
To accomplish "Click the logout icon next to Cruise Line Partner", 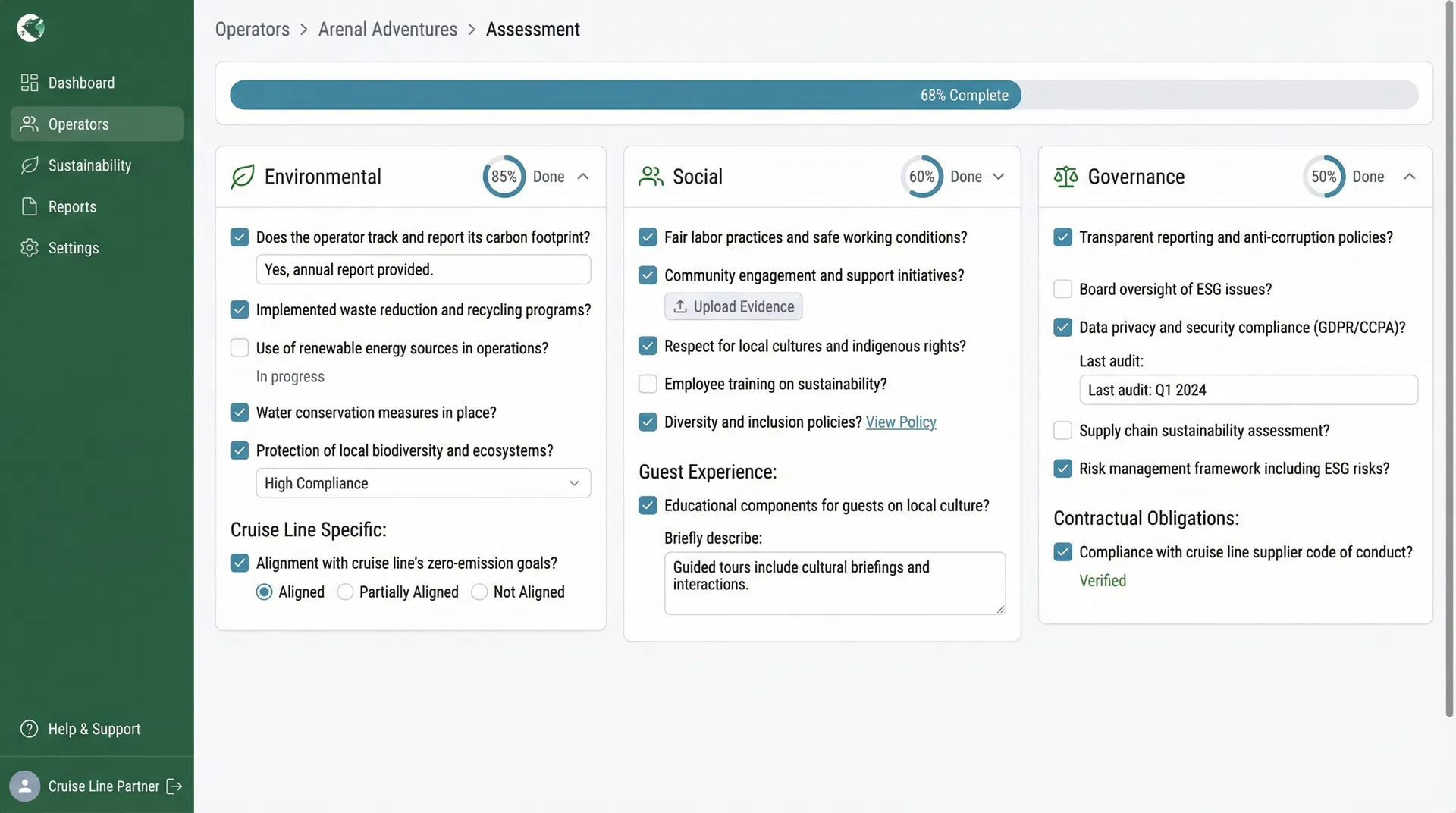I will (174, 786).
